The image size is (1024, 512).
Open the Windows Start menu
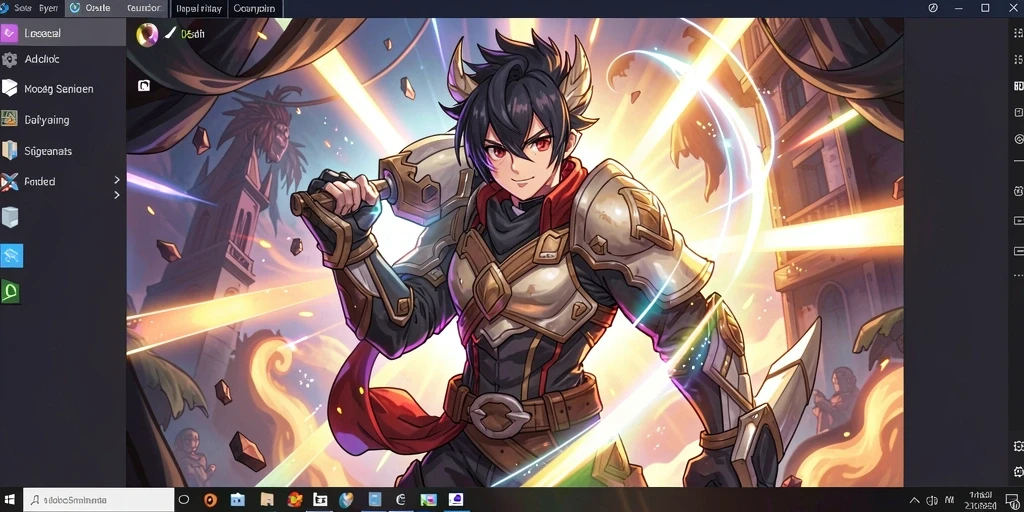[x=10, y=500]
